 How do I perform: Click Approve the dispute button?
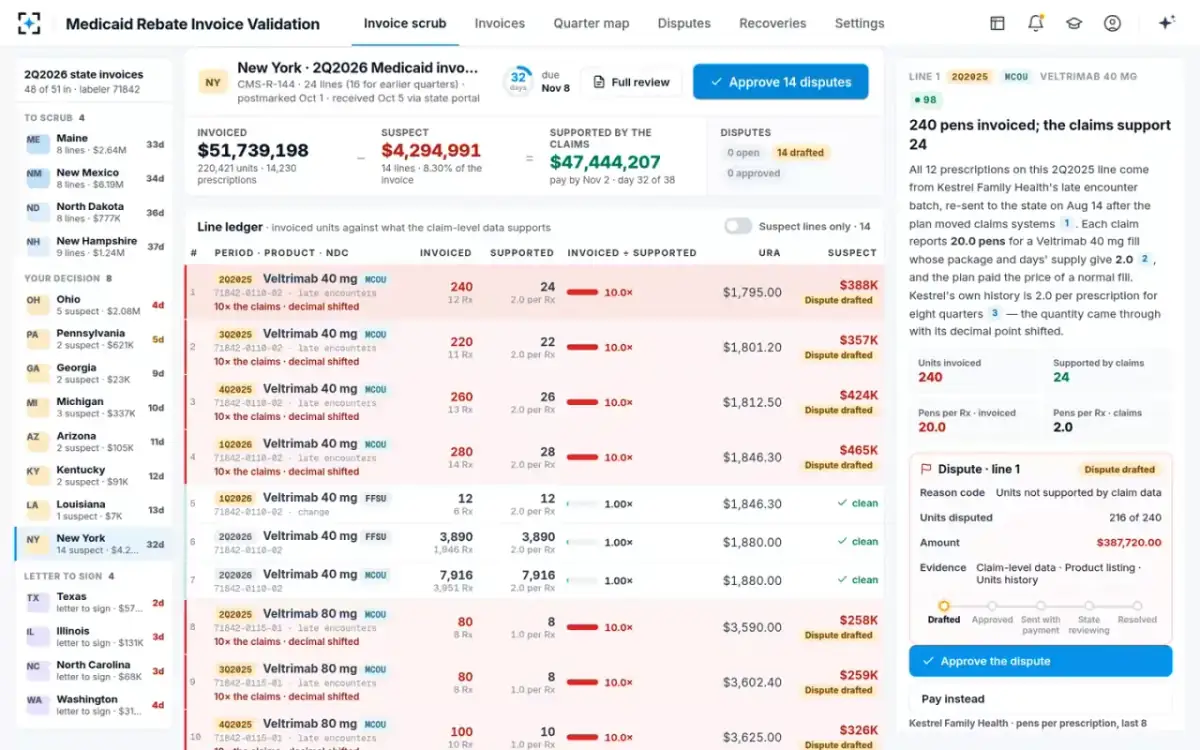(x=1040, y=661)
